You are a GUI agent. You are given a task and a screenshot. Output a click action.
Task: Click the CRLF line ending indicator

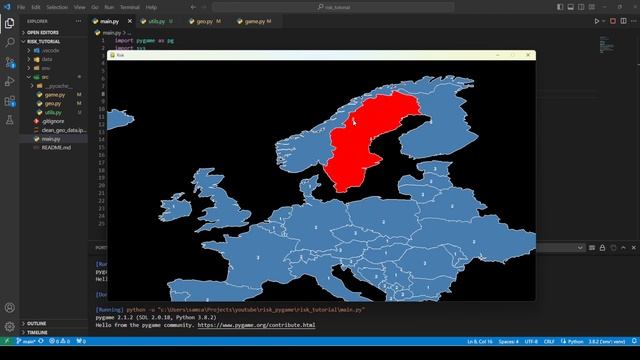pyautogui.click(x=549, y=341)
